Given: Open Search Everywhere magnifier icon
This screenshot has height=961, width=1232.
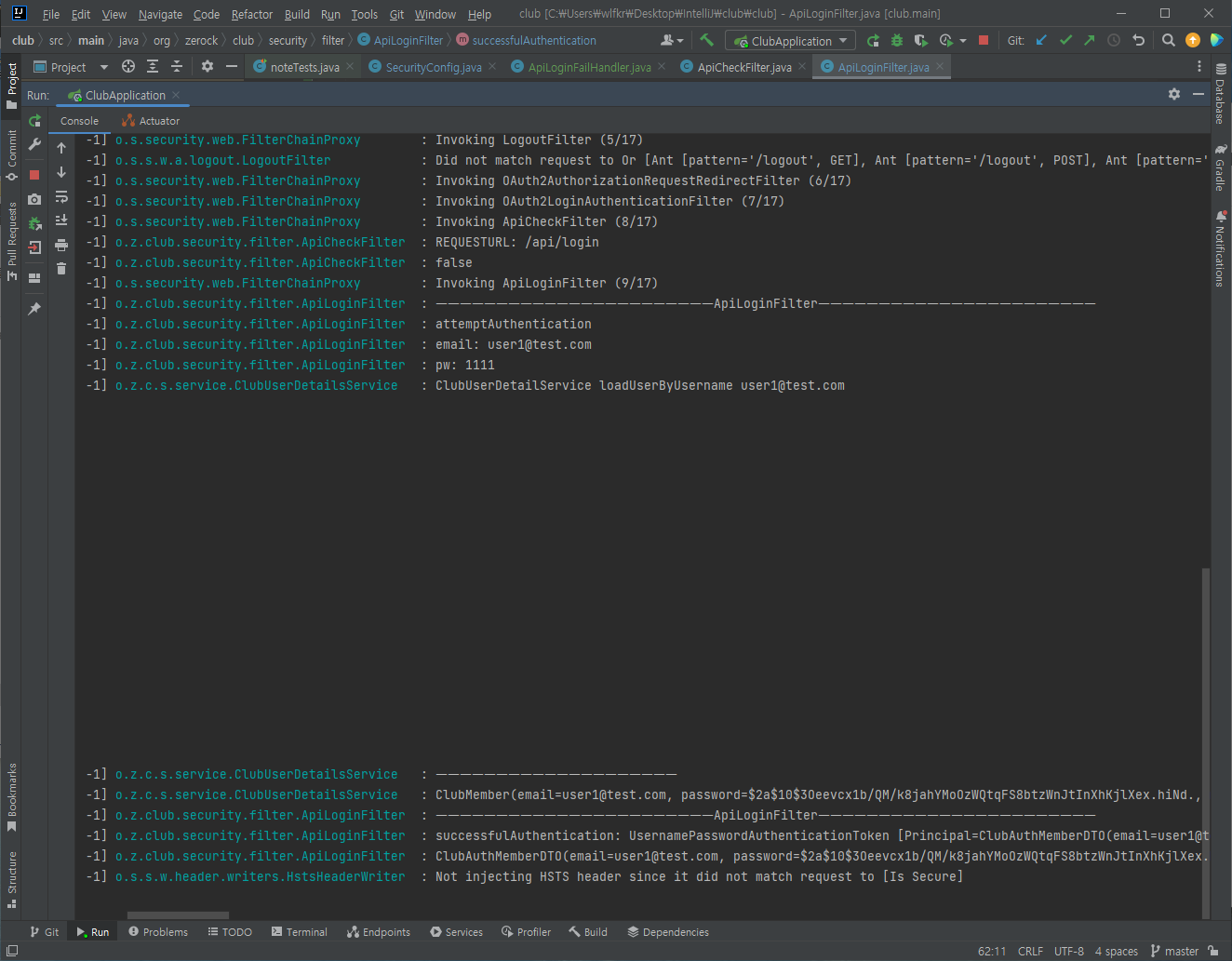Looking at the screenshot, I should point(1169,40).
